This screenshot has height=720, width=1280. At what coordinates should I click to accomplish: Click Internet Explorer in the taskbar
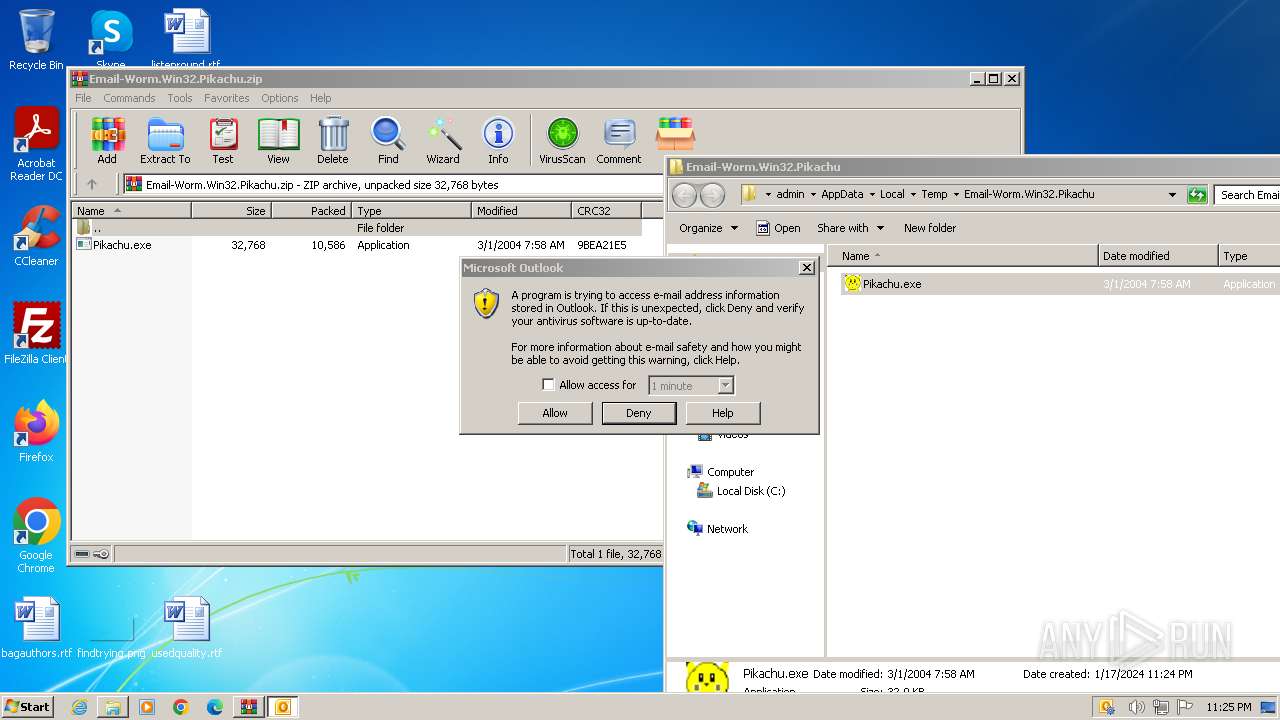[79, 707]
